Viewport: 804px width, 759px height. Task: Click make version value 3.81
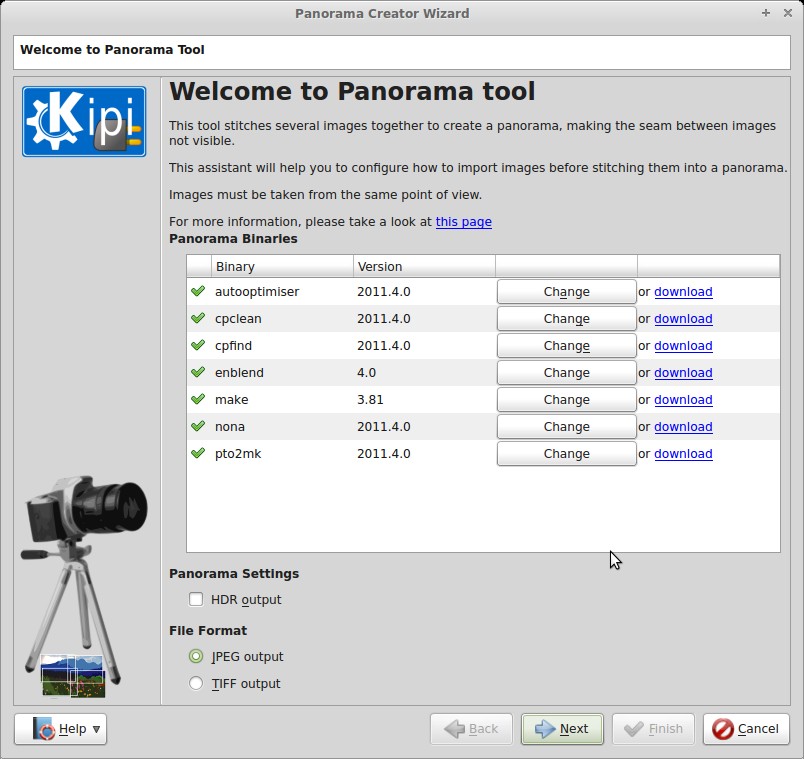click(370, 400)
